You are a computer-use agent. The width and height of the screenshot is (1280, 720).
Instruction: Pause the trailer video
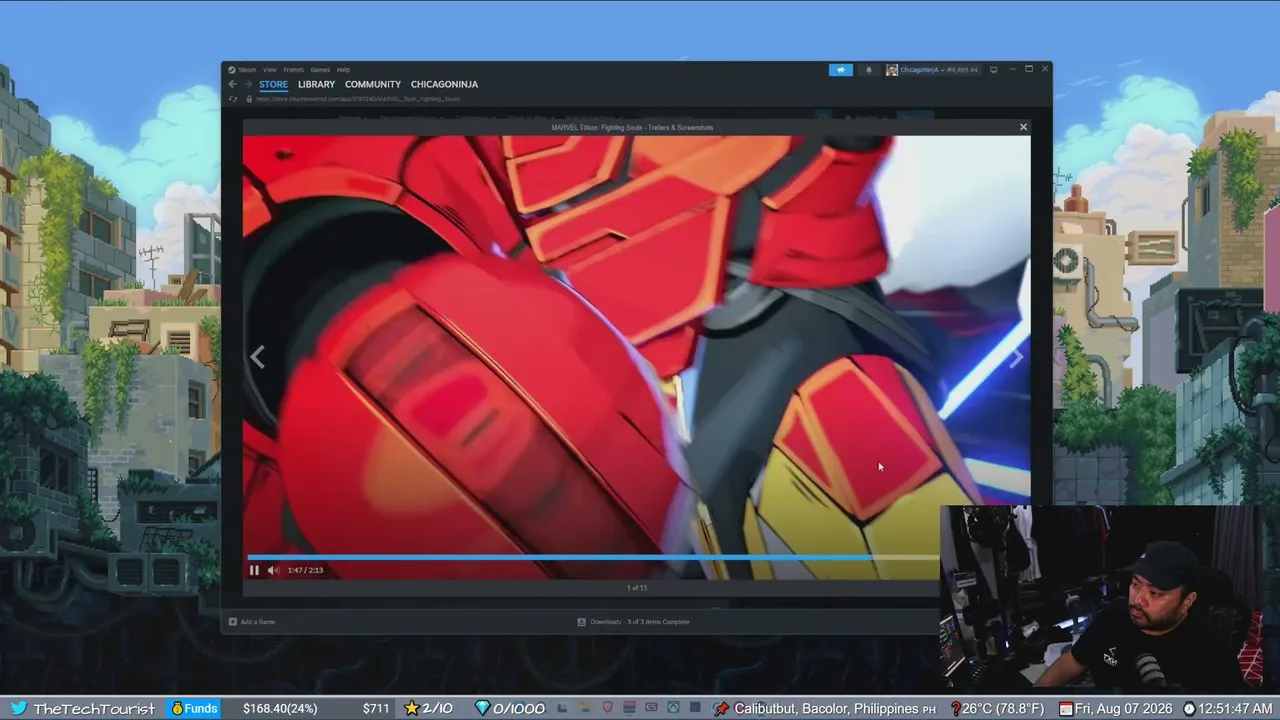[254, 570]
